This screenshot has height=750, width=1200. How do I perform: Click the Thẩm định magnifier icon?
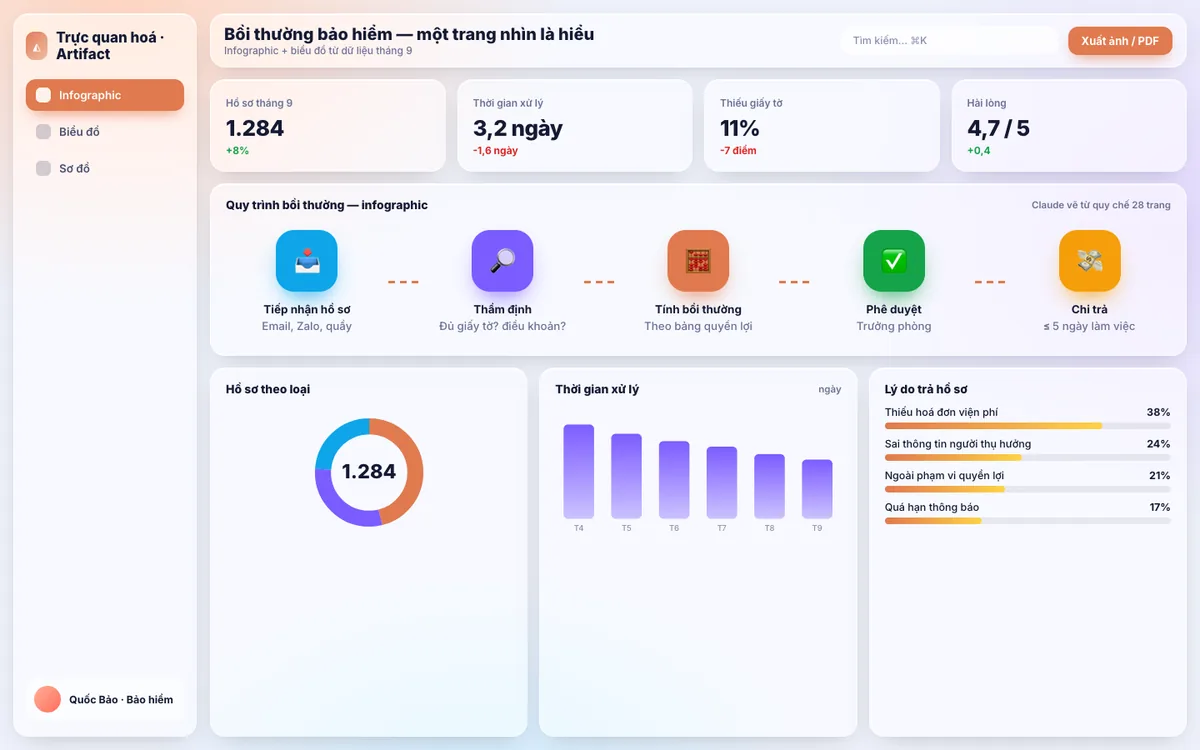(502, 261)
